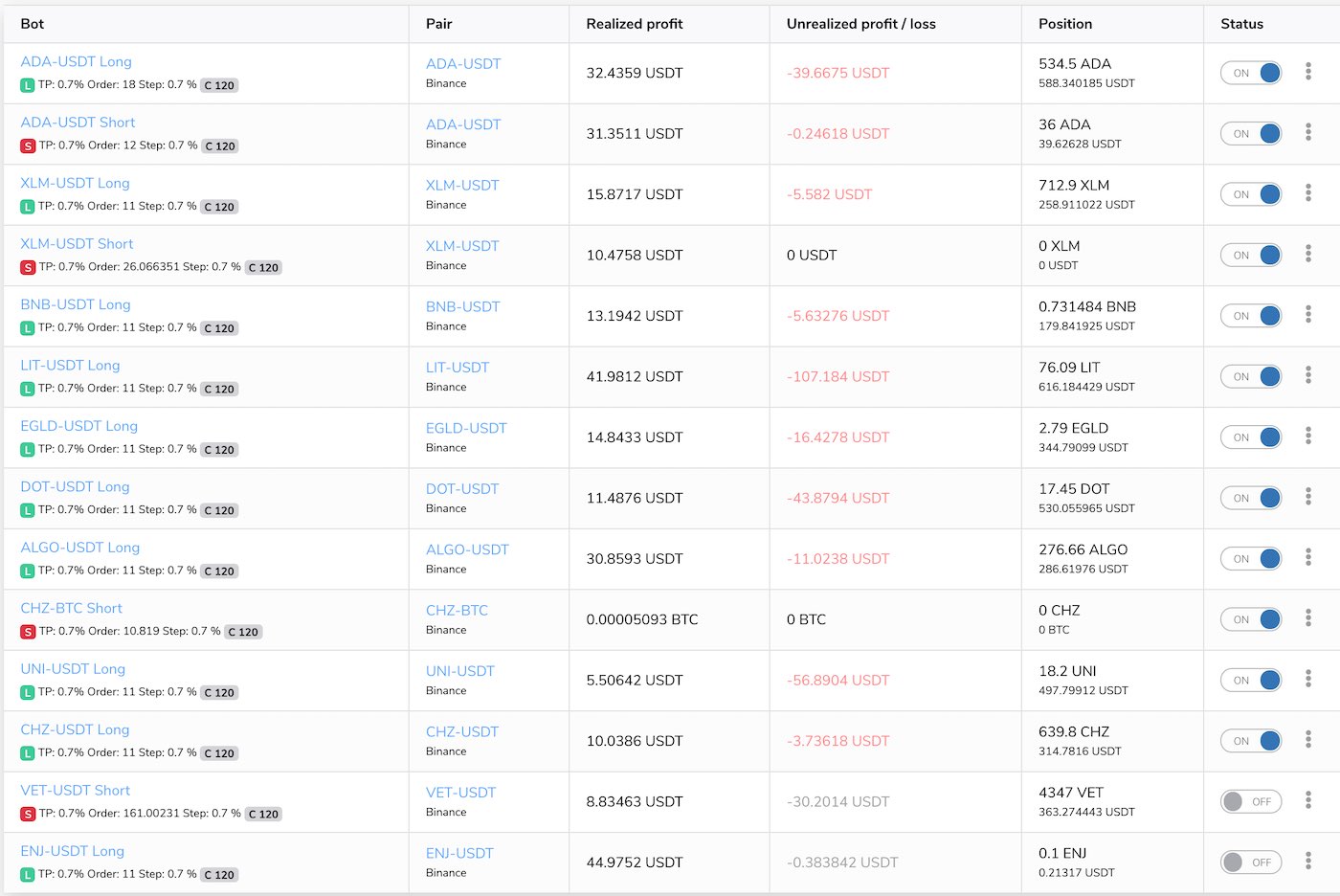Click C 120 tag on VET-USDT Short
Viewport: 1340px width, 896px height.
[x=263, y=814]
